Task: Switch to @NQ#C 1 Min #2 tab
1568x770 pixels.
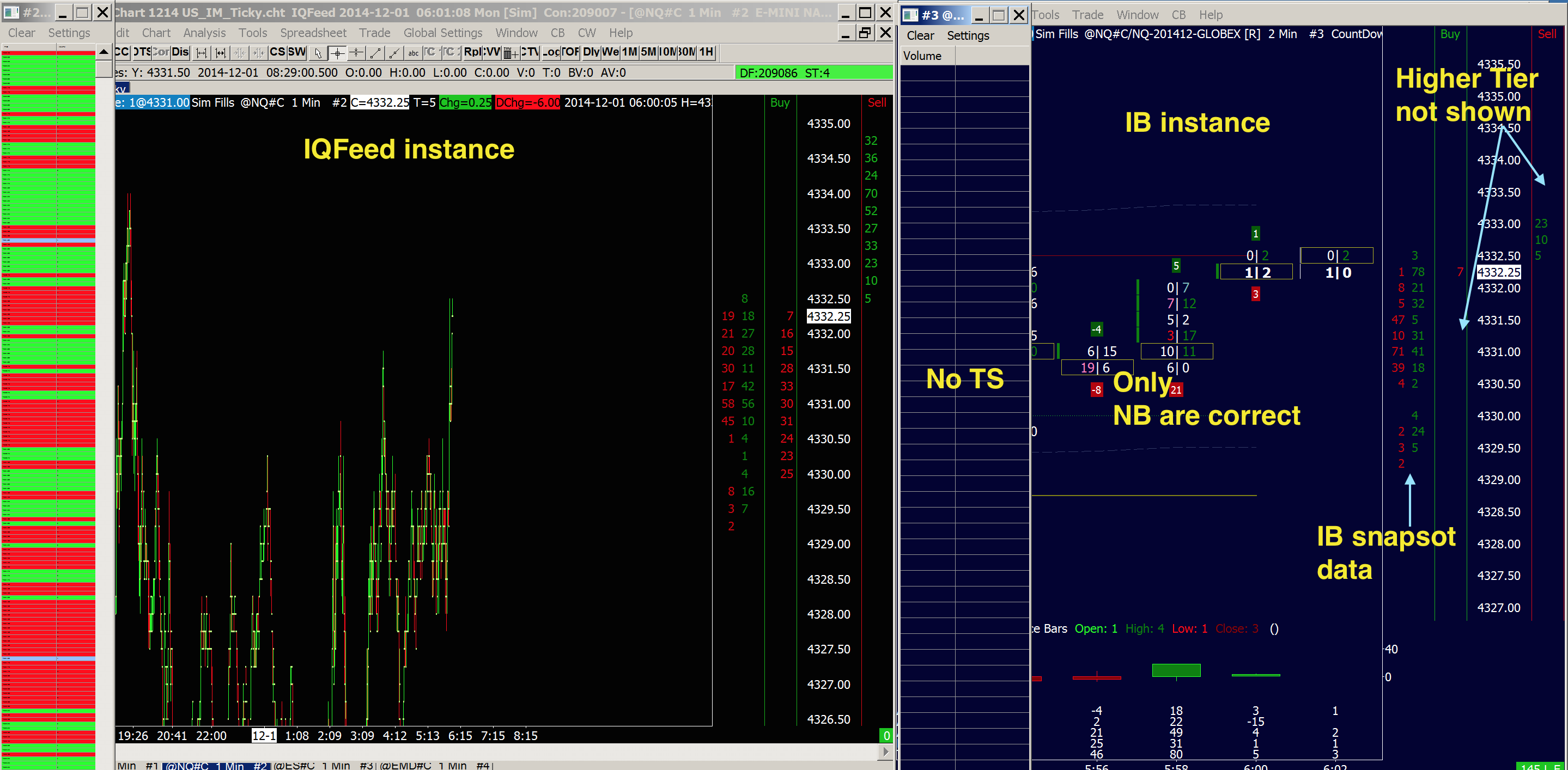Action: [x=216, y=766]
